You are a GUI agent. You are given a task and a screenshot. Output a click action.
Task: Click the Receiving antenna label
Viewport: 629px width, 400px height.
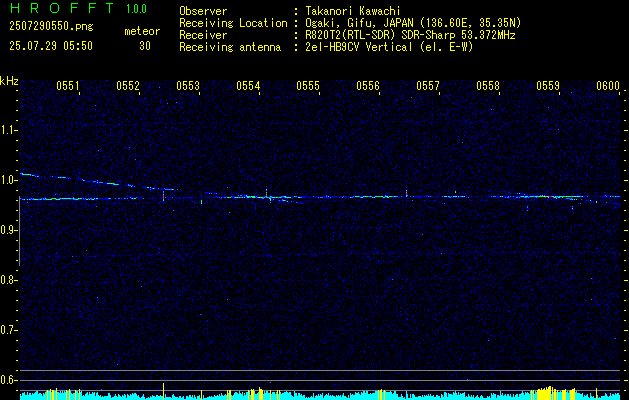(x=230, y=47)
